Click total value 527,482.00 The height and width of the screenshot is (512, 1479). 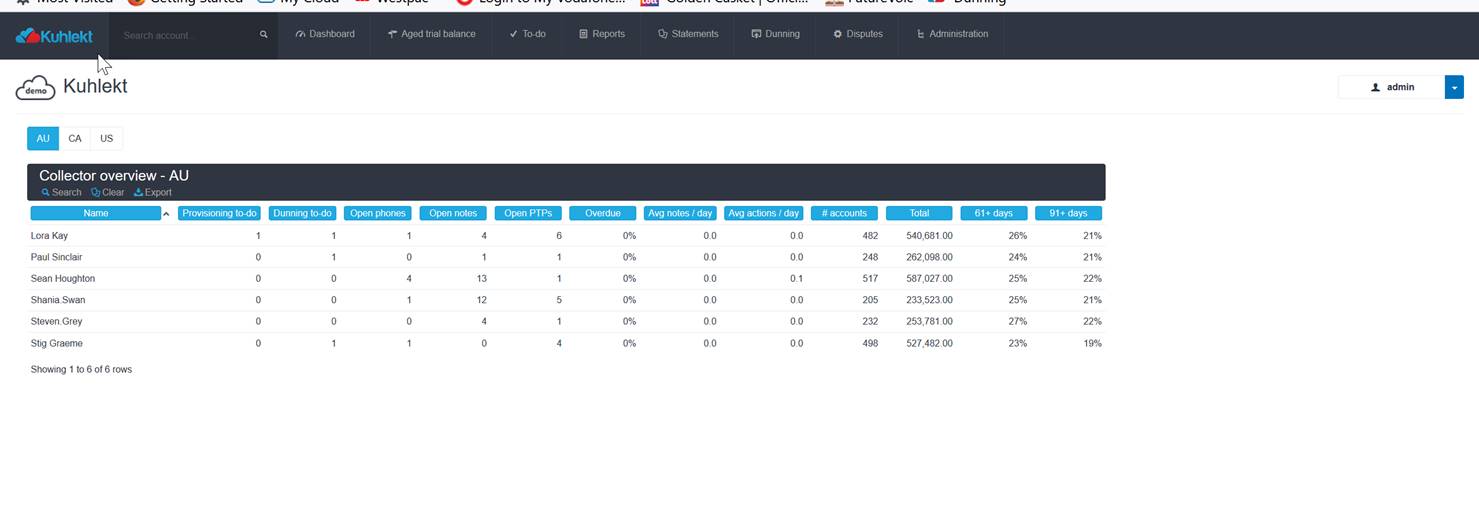click(x=929, y=343)
